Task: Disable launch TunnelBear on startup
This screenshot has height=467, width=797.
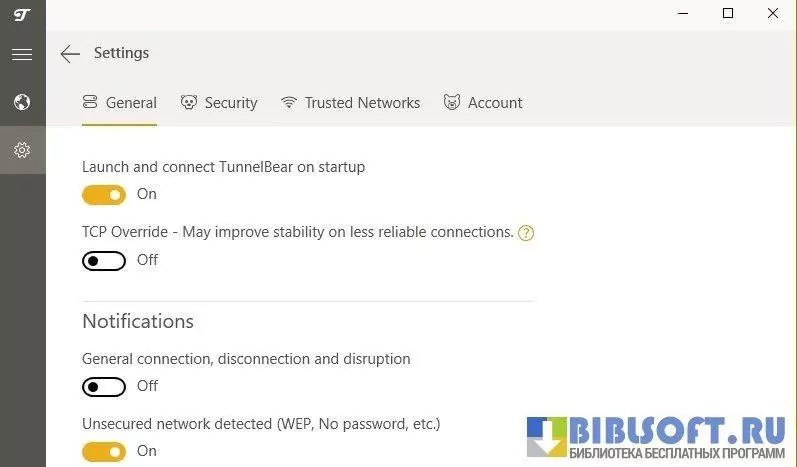Action: (x=104, y=194)
